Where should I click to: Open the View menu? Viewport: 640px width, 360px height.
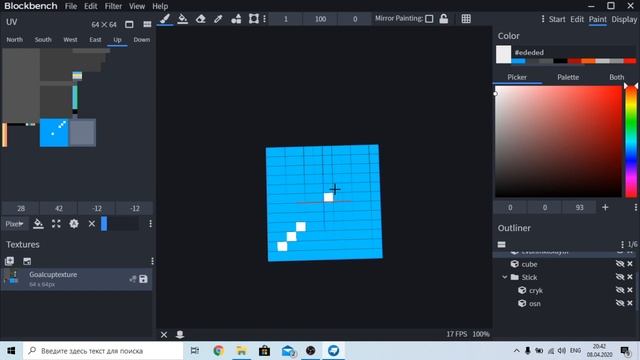click(x=137, y=6)
